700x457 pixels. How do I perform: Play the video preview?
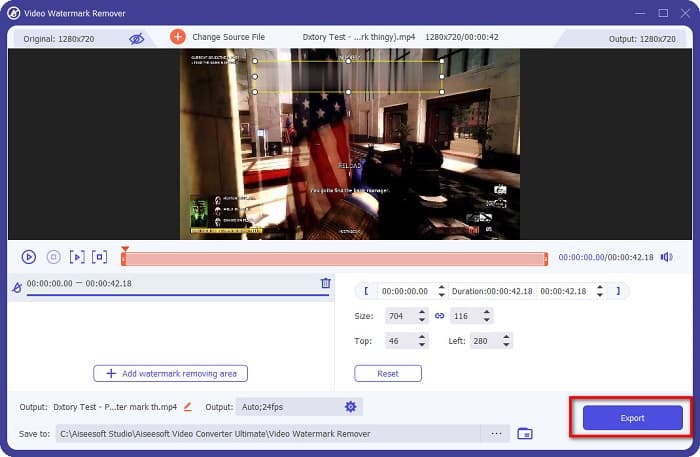click(x=29, y=257)
